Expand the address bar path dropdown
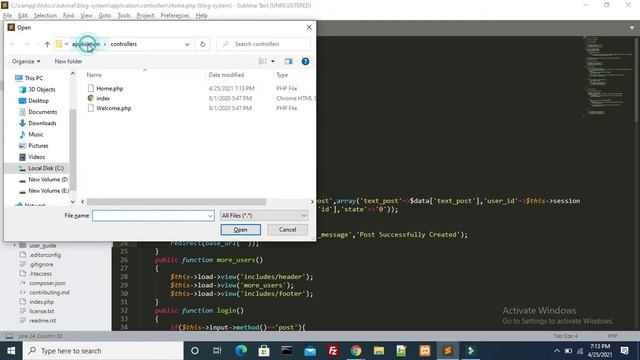 (187, 44)
